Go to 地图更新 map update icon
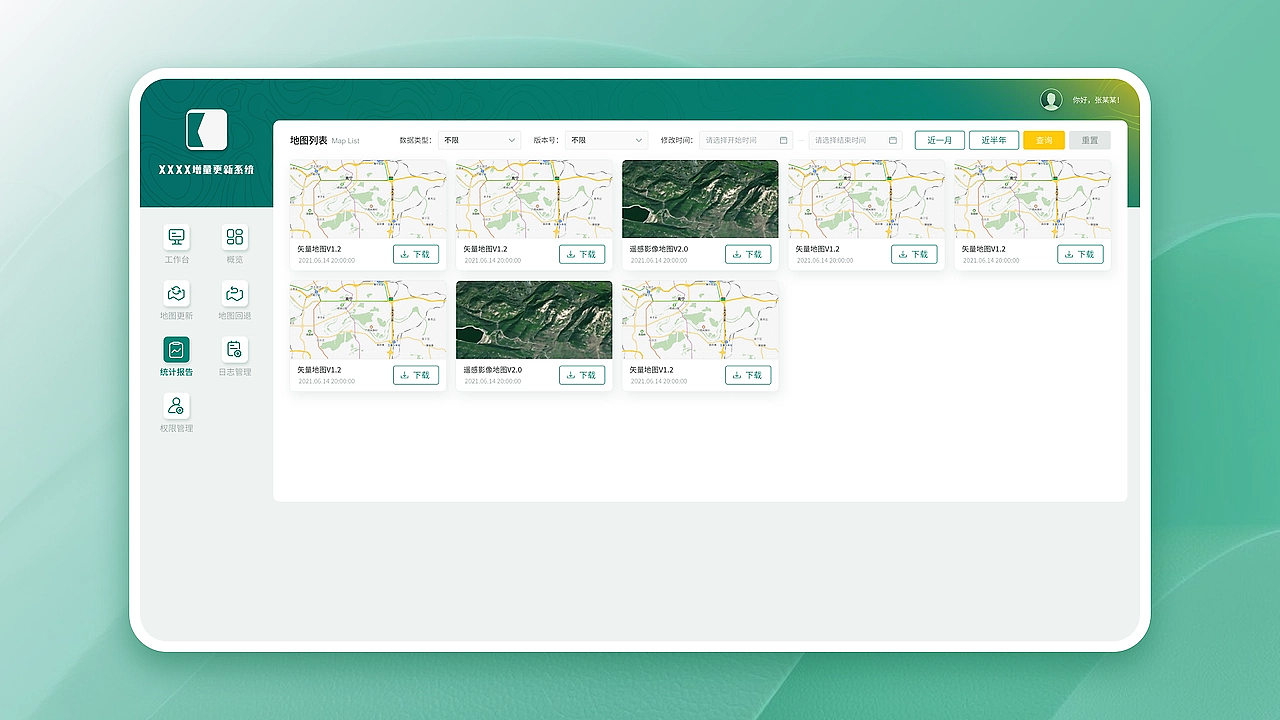 [177, 293]
